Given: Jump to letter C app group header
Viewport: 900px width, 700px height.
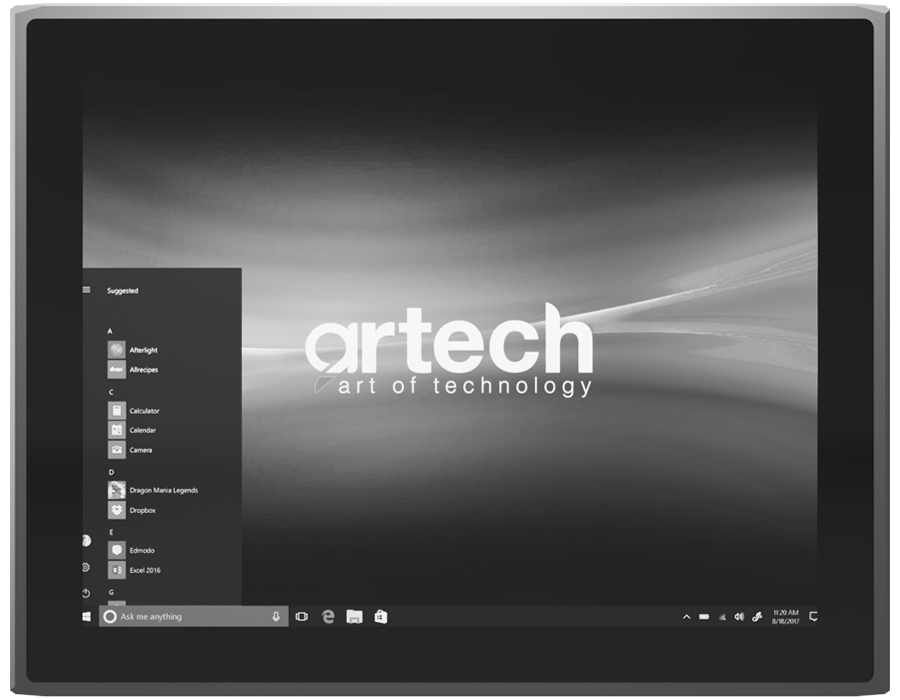Looking at the screenshot, I should click(x=111, y=392).
